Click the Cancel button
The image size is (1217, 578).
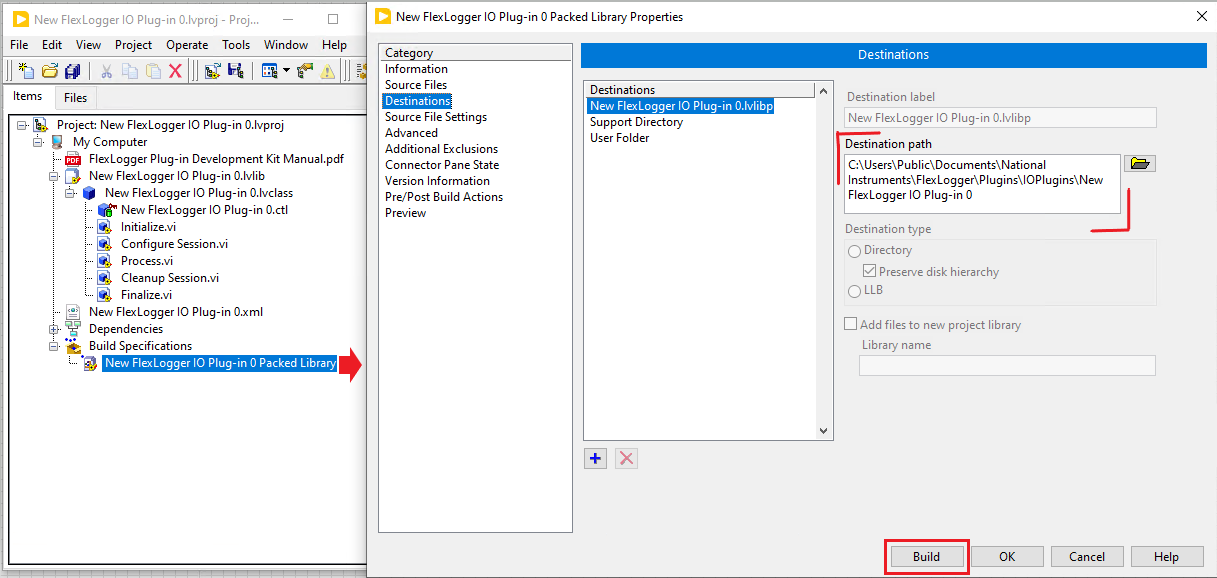1087,557
